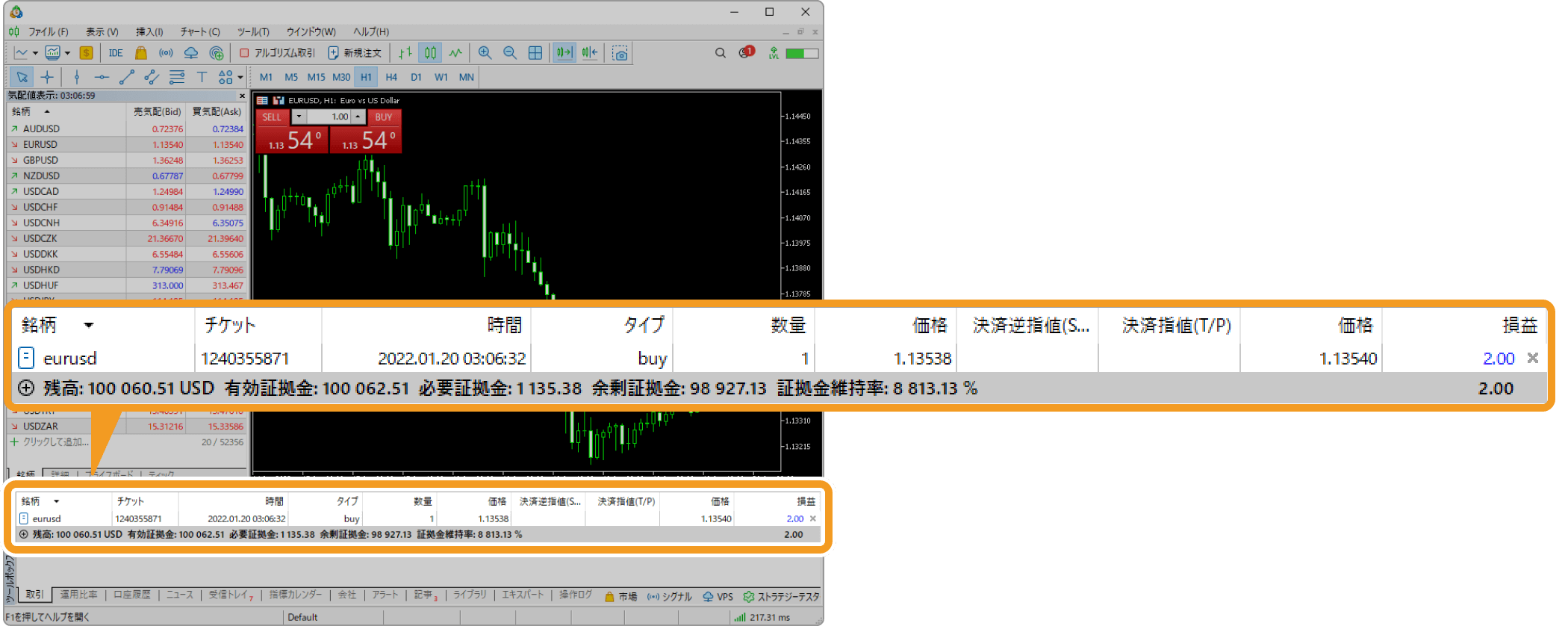1568x626 pixels.
Task: Open the VPS cloud icon in top toolbar
Action: pos(191,53)
